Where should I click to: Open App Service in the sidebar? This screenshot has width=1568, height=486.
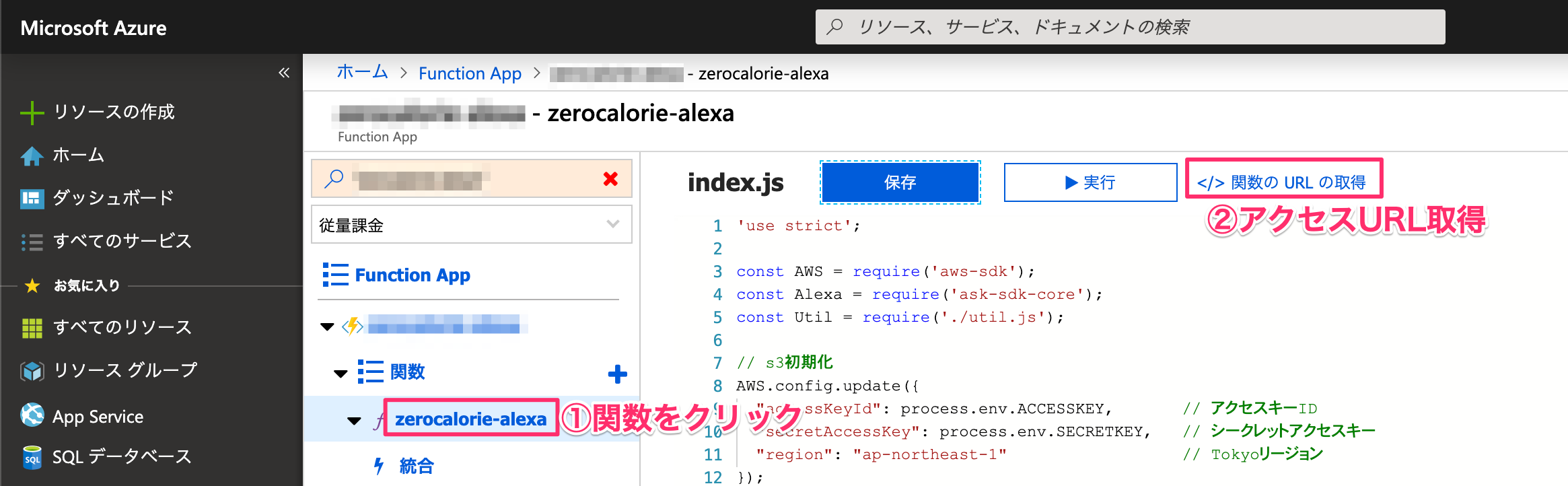pos(98,417)
